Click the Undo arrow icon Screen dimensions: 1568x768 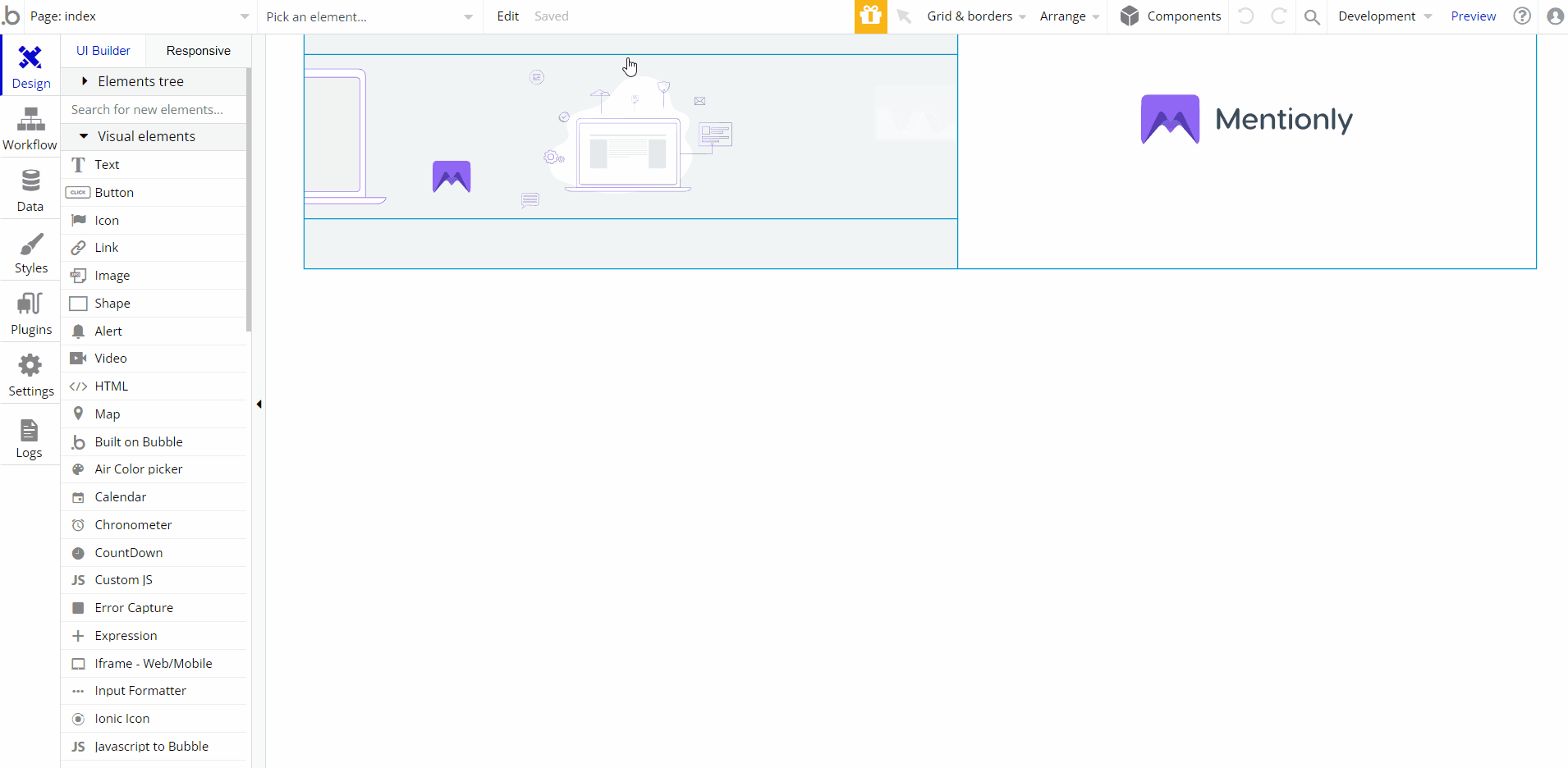click(1245, 16)
